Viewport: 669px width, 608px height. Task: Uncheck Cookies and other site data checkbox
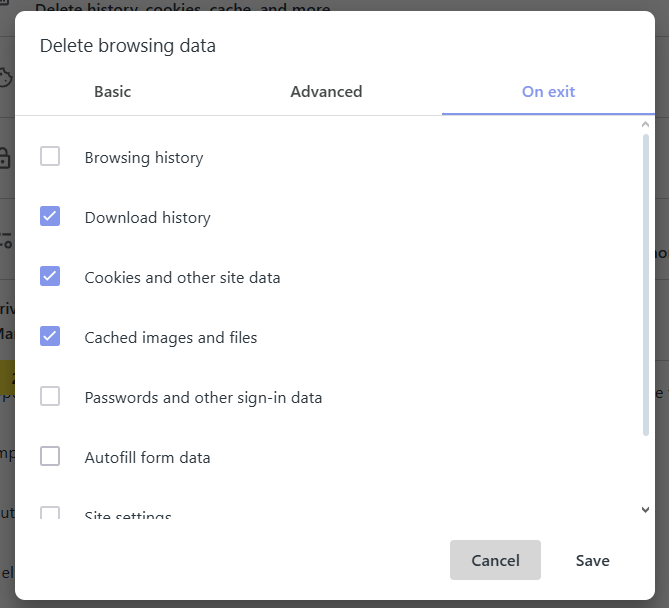pos(50,277)
